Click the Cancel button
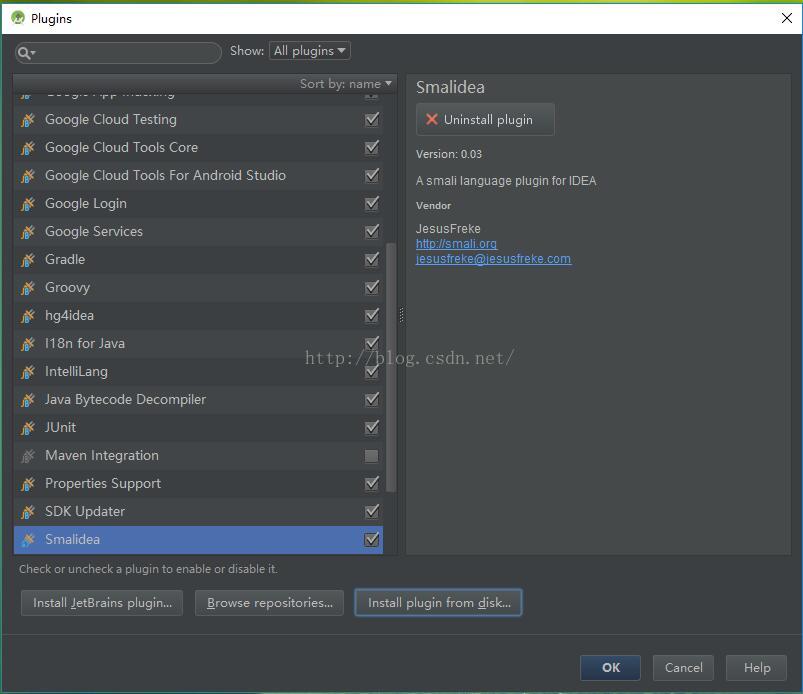This screenshot has height=694, width=803. coord(683,668)
